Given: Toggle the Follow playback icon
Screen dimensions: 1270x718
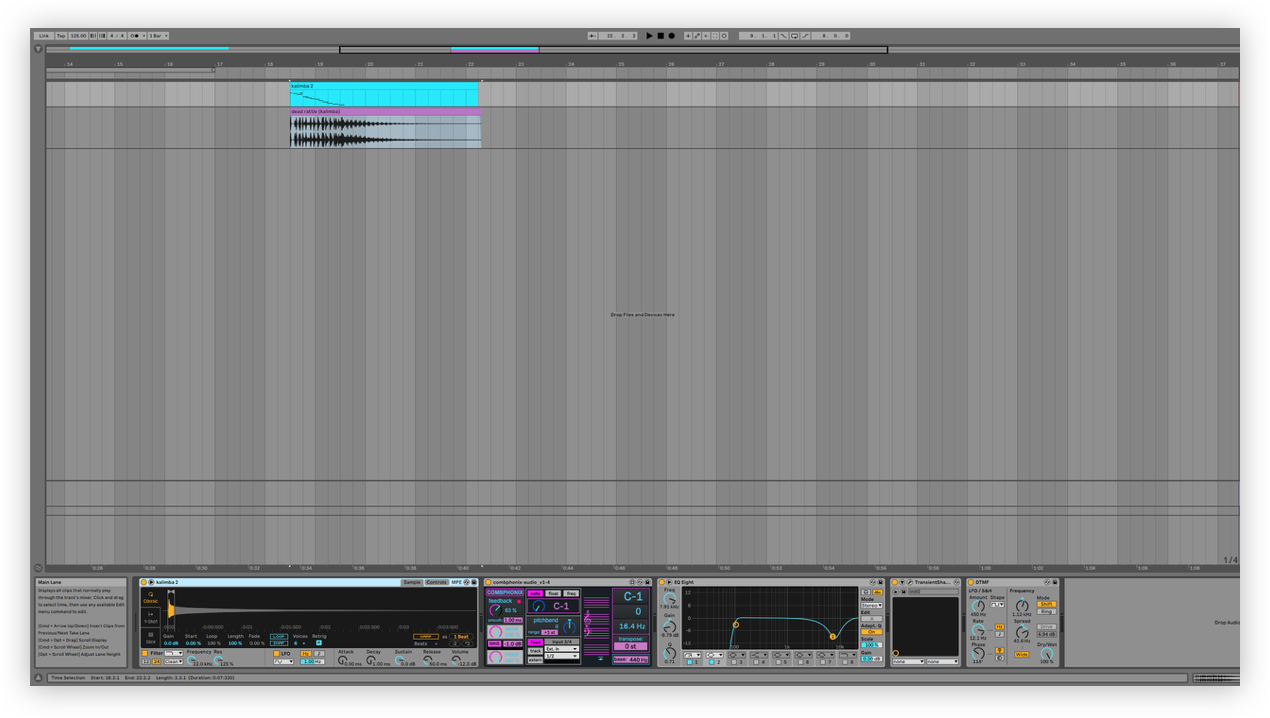Looking at the screenshot, I should tap(593, 36).
